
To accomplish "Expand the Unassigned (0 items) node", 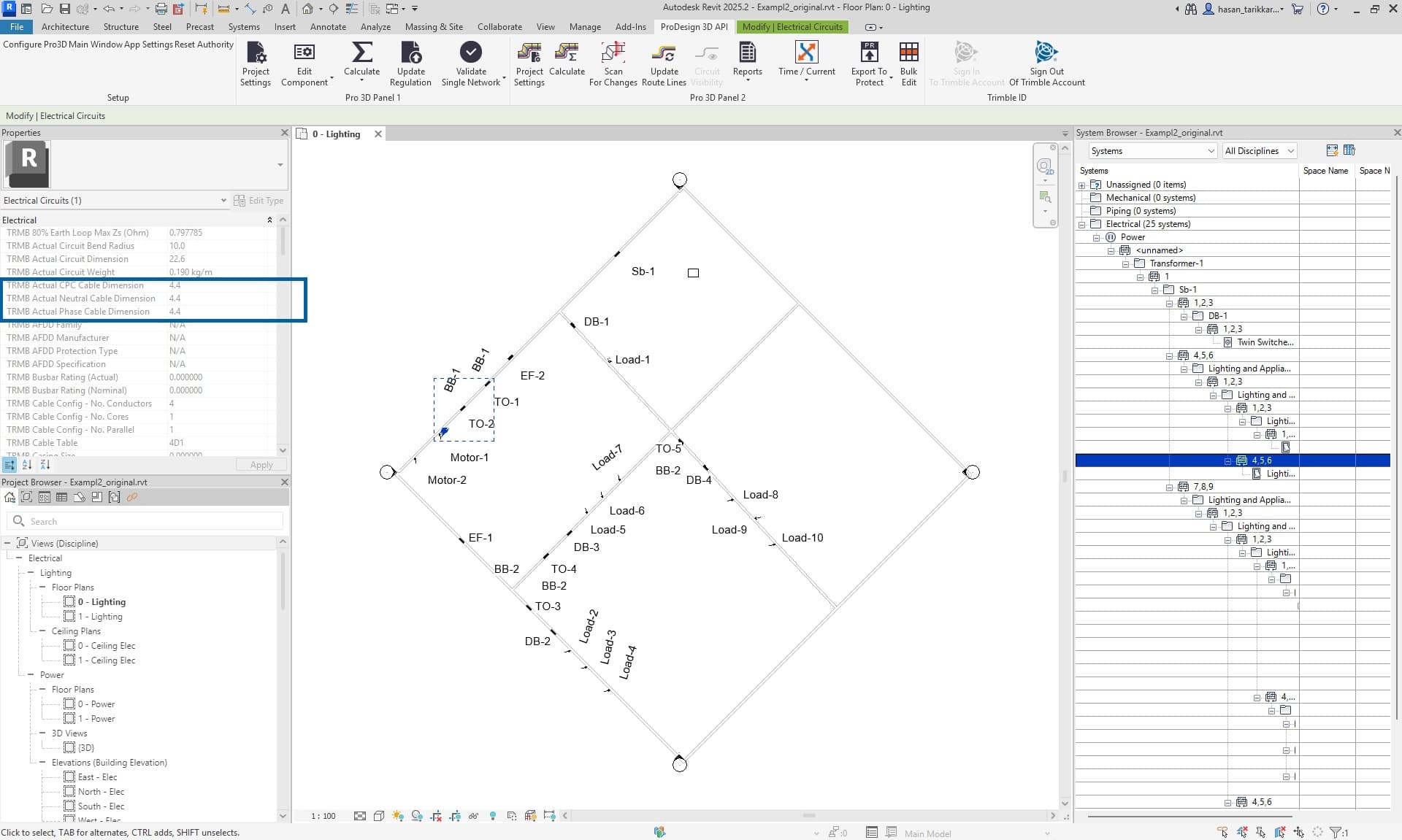I will point(1082,185).
